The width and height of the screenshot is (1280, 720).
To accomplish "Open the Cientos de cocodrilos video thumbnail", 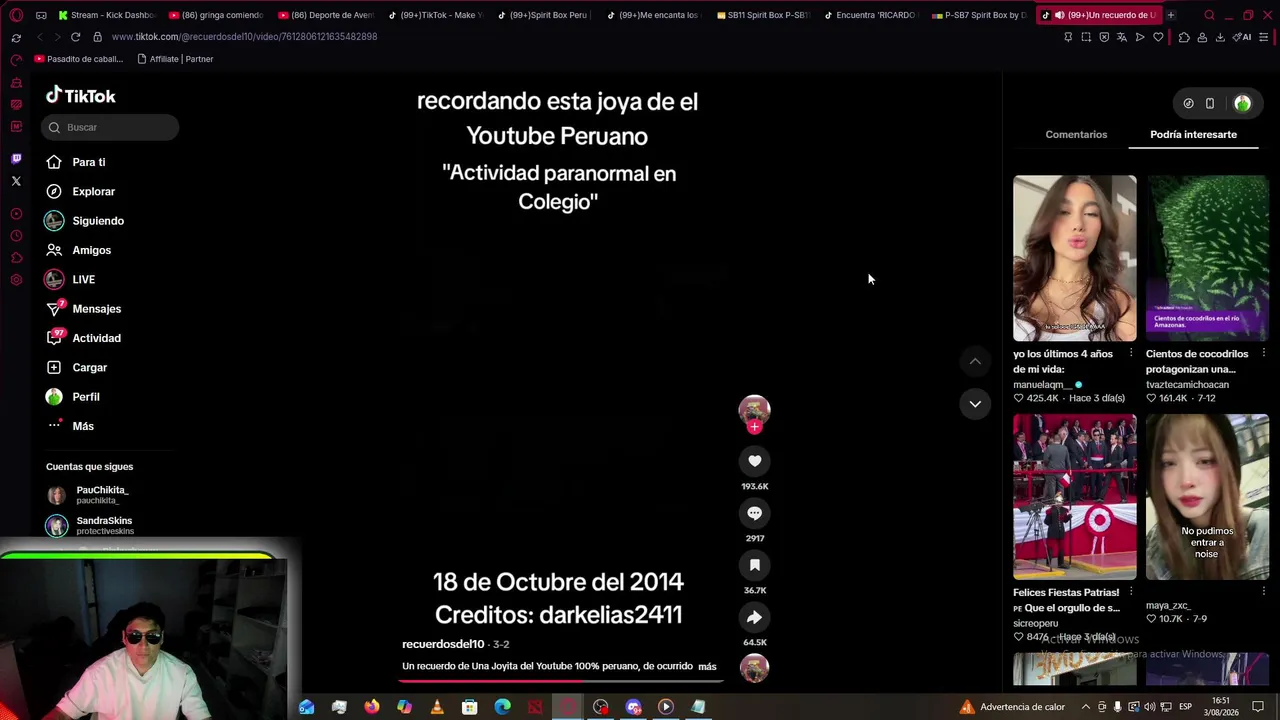I will point(1208,258).
